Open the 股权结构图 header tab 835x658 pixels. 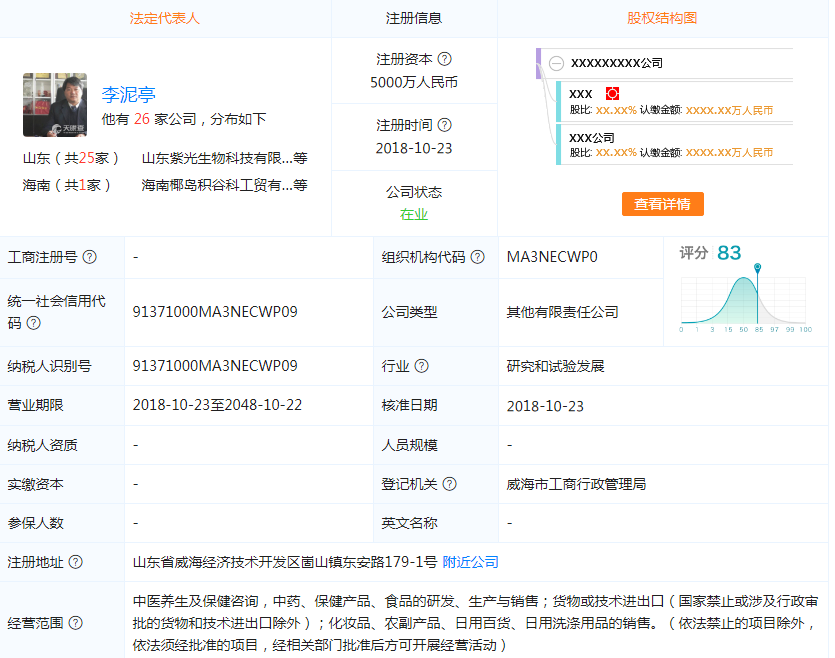click(x=662, y=18)
